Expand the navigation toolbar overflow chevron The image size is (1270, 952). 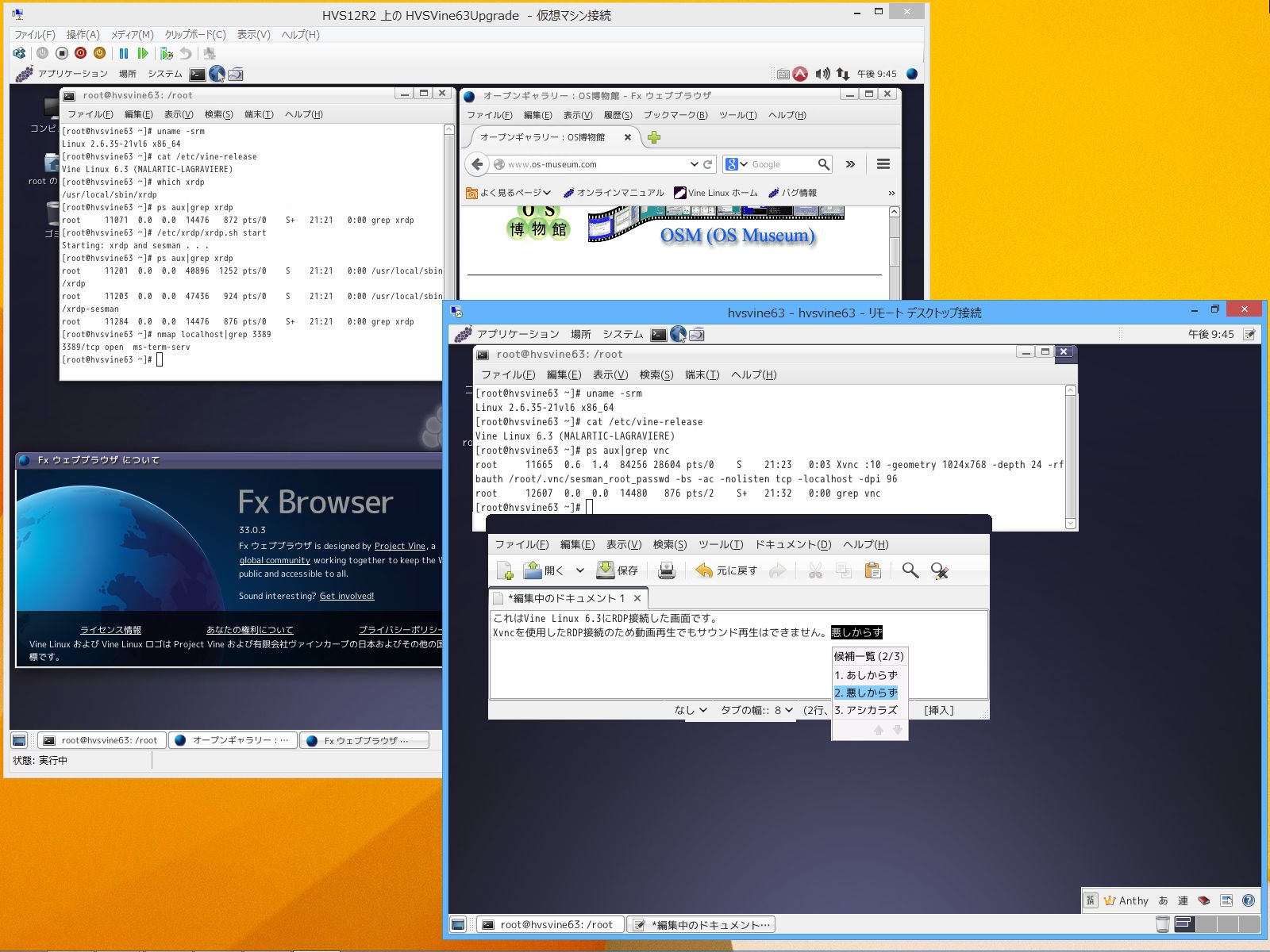pyautogui.click(x=850, y=164)
